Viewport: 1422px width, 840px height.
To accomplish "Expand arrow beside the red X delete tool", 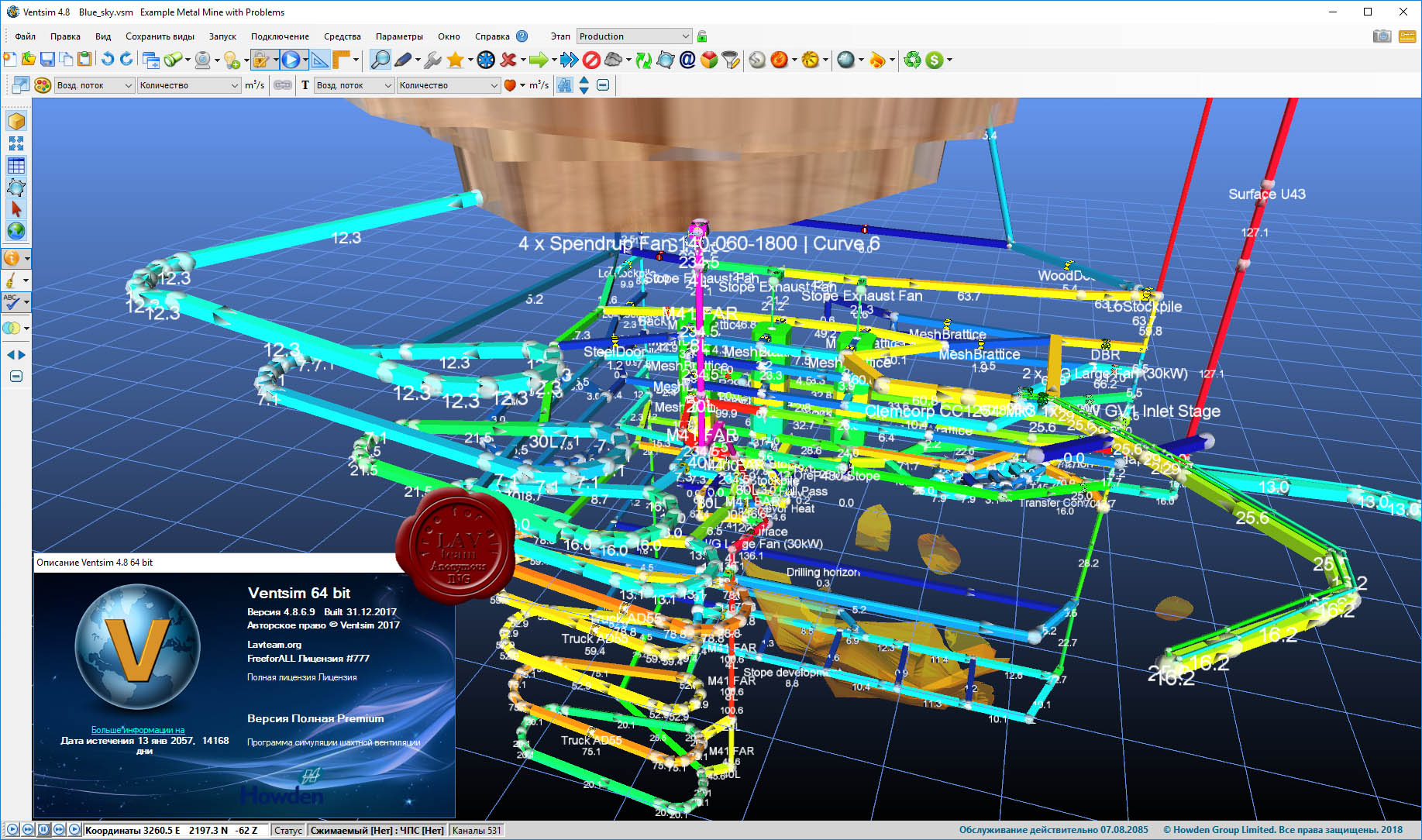I will [x=523, y=60].
